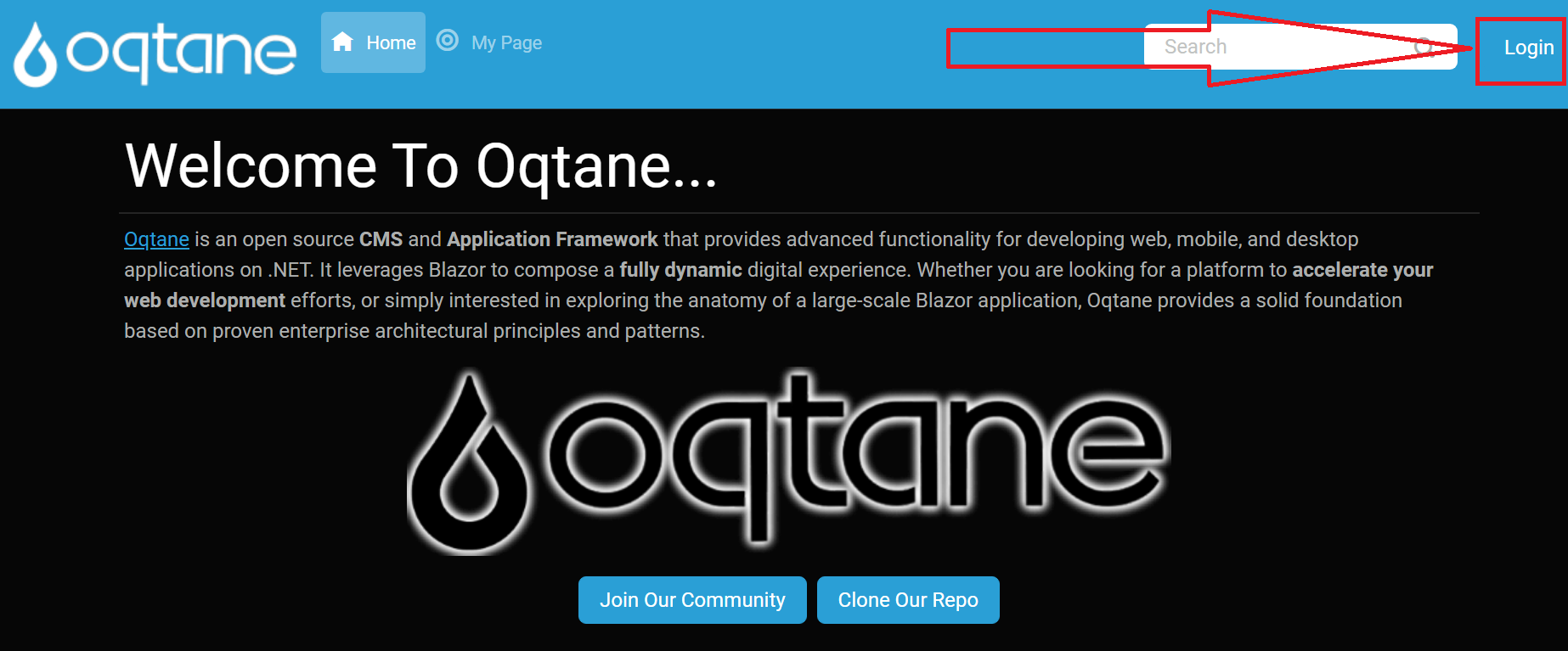Follow the Oqtane hyperlink in the paragraph
Screen dimensions: 1568x651
coord(156,239)
